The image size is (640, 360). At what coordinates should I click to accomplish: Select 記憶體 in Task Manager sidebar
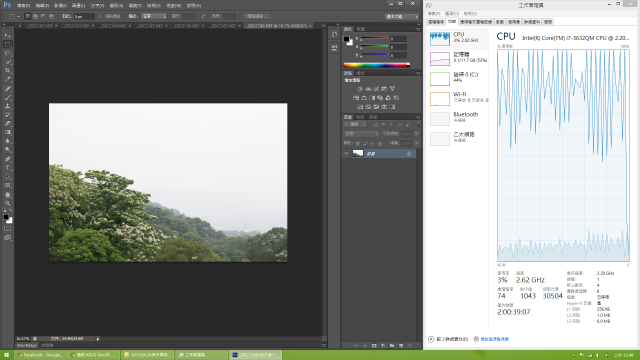458,58
